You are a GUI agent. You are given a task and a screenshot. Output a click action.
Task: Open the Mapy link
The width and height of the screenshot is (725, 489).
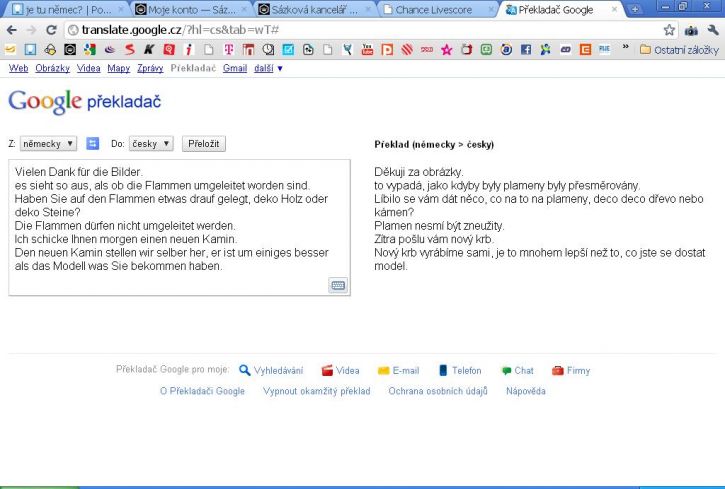pos(118,68)
